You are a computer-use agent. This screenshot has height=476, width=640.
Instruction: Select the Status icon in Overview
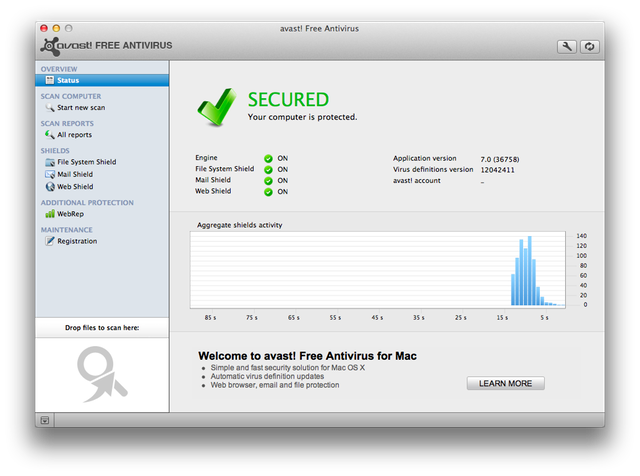point(49,80)
